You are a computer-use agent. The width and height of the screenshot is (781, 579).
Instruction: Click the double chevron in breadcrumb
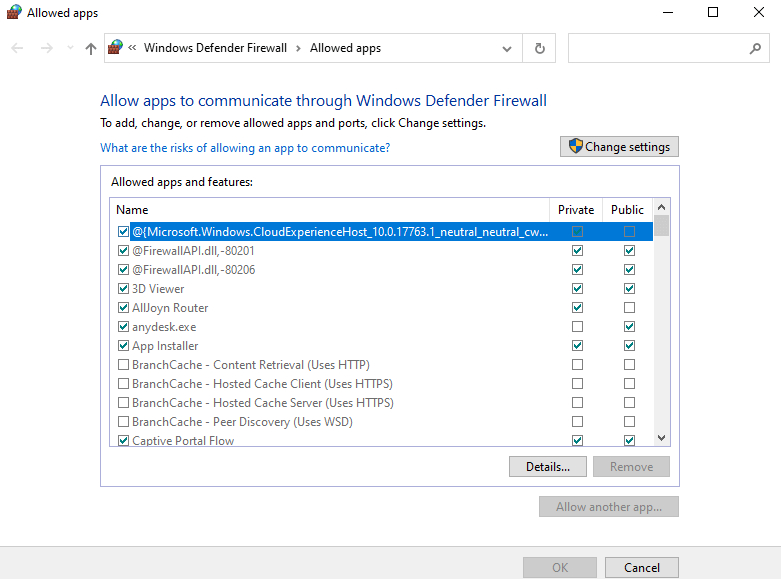coord(132,48)
